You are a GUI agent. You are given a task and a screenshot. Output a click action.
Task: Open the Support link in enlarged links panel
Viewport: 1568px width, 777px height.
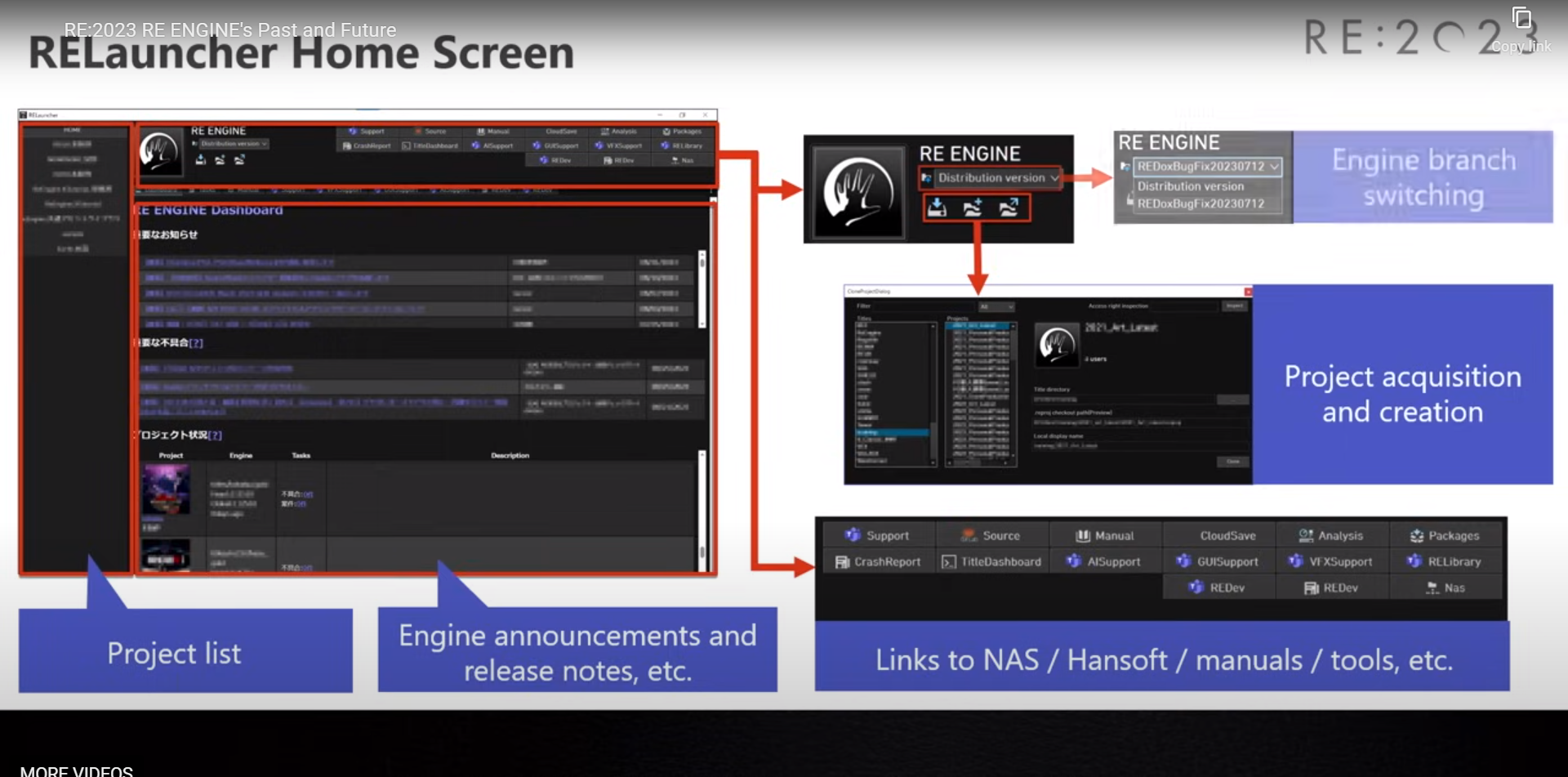877,535
